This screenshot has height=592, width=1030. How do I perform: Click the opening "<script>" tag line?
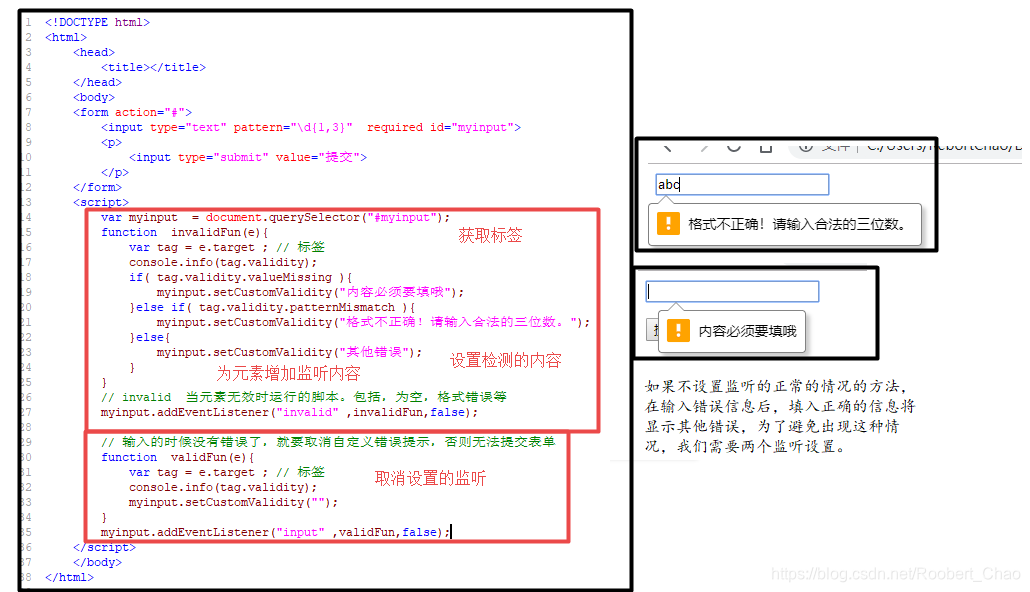101,202
